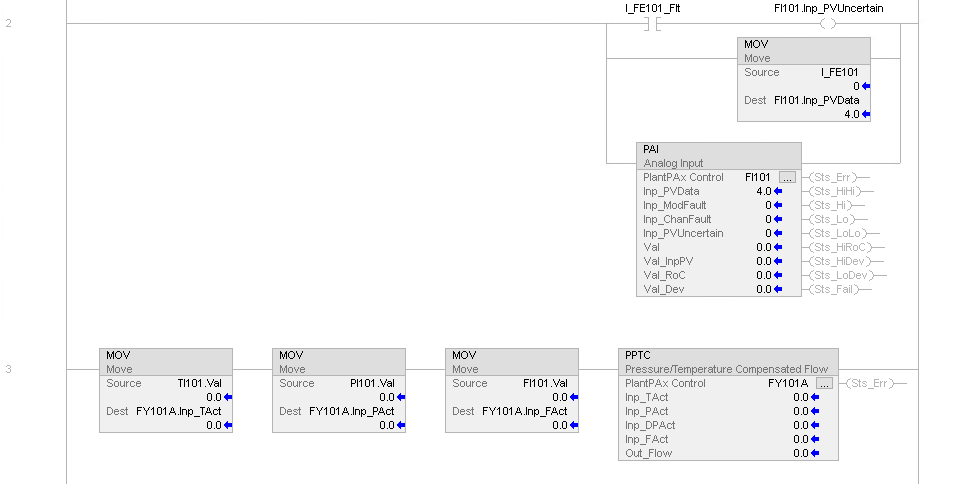The width and height of the screenshot is (956, 500).
Task: Select rung number 3
Action: pos(9,369)
